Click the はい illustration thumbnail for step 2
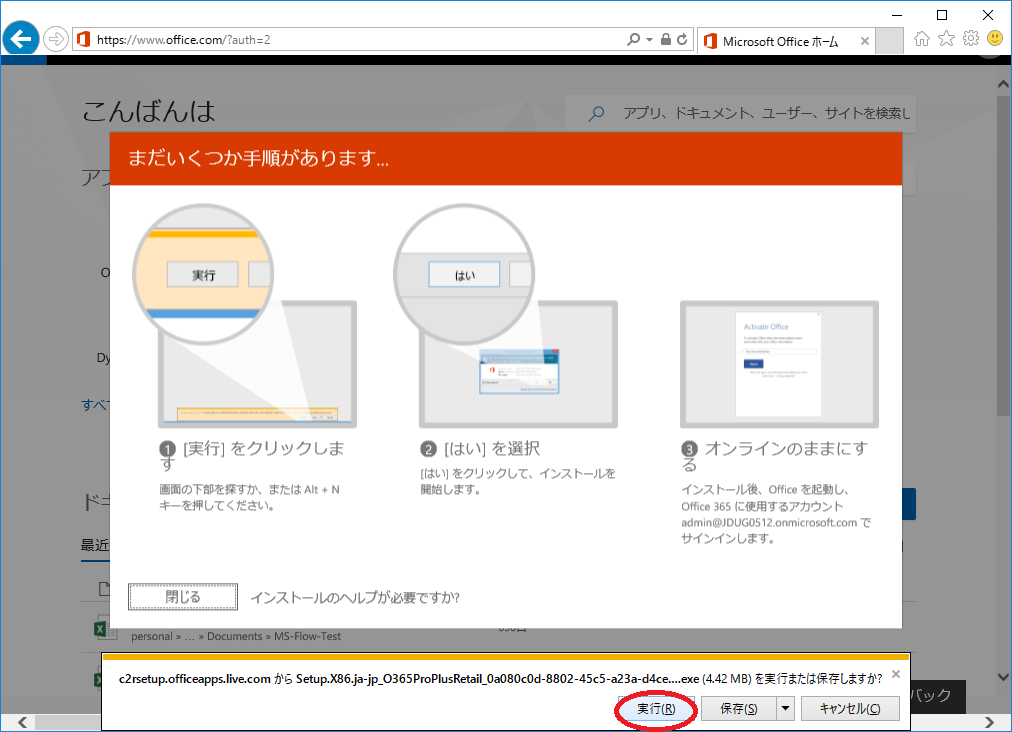Image resolution: width=1012 pixels, height=732 pixels. [x=507, y=316]
